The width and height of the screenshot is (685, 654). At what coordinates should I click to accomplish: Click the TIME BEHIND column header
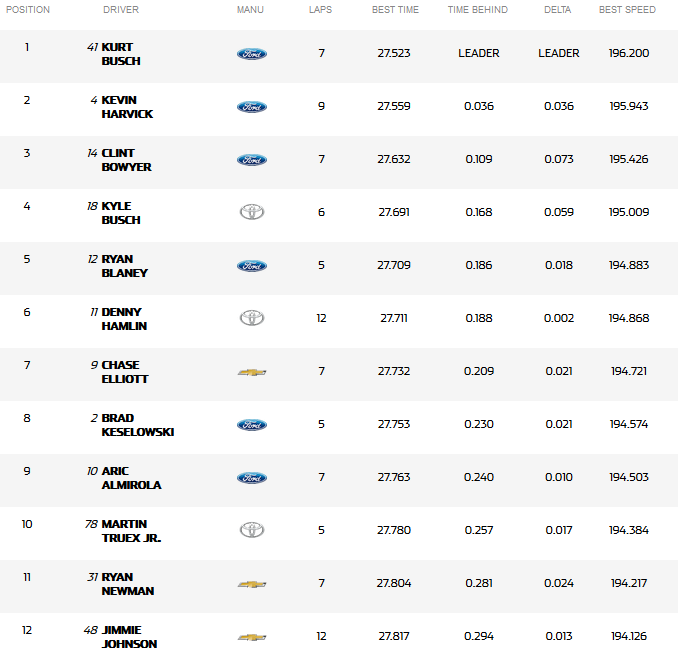pos(477,10)
